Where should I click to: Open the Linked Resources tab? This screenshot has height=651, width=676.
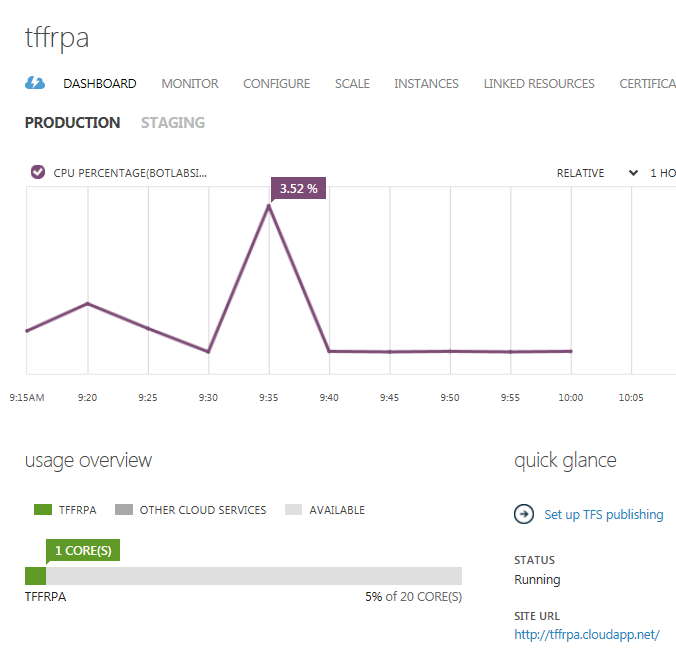(539, 84)
